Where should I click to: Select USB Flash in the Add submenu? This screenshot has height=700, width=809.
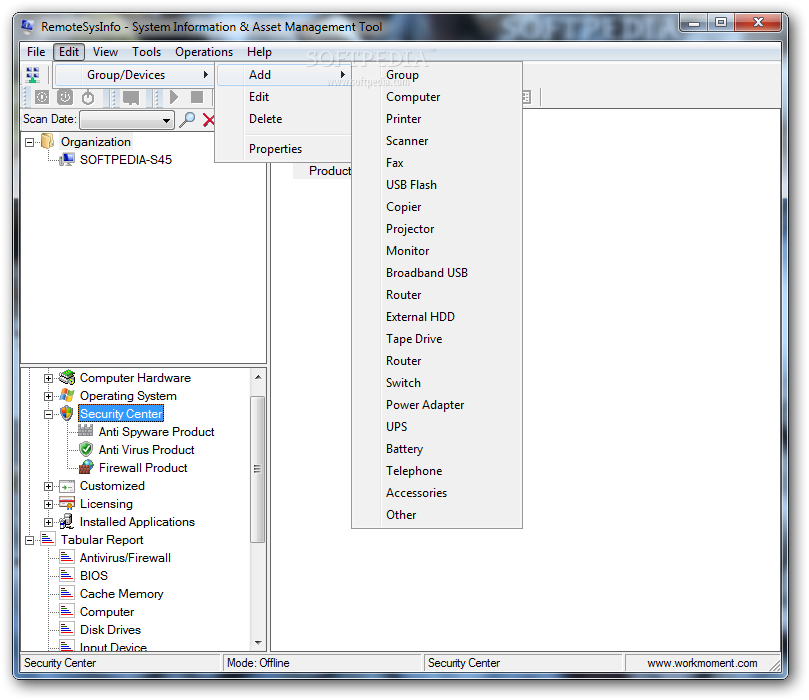pos(436,185)
